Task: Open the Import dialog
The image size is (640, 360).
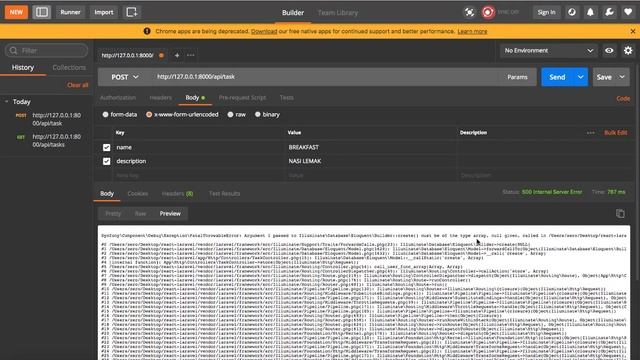Action: [x=104, y=12]
